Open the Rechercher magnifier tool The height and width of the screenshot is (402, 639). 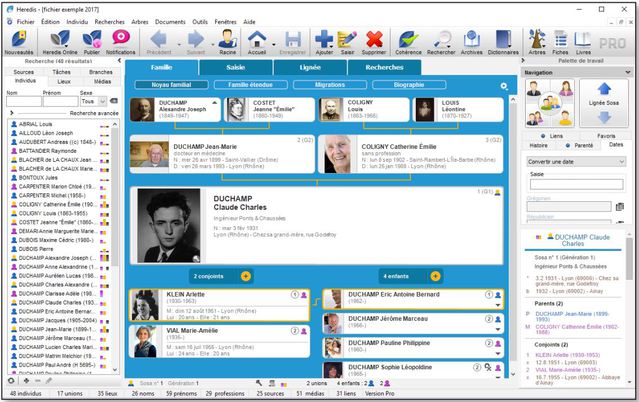[x=441, y=42]
